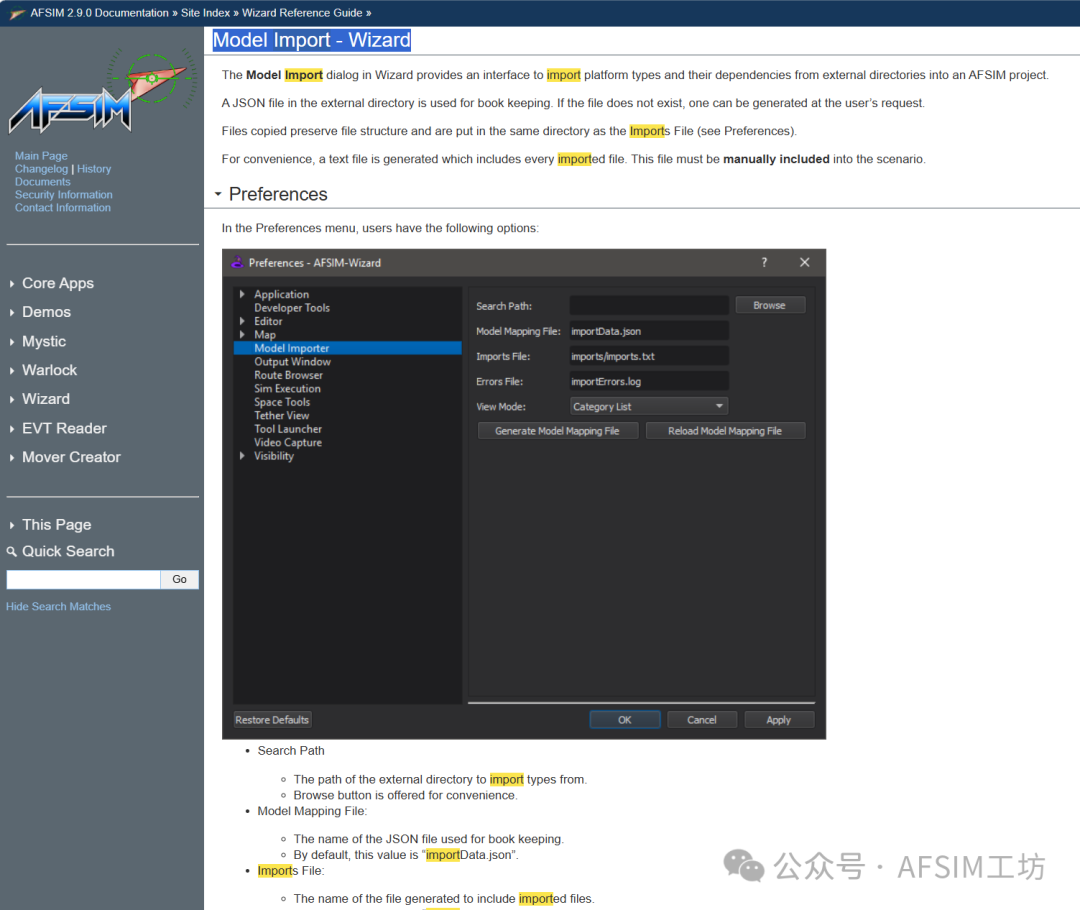Click Generate Model Mapping File button

(x=557, y=431)
